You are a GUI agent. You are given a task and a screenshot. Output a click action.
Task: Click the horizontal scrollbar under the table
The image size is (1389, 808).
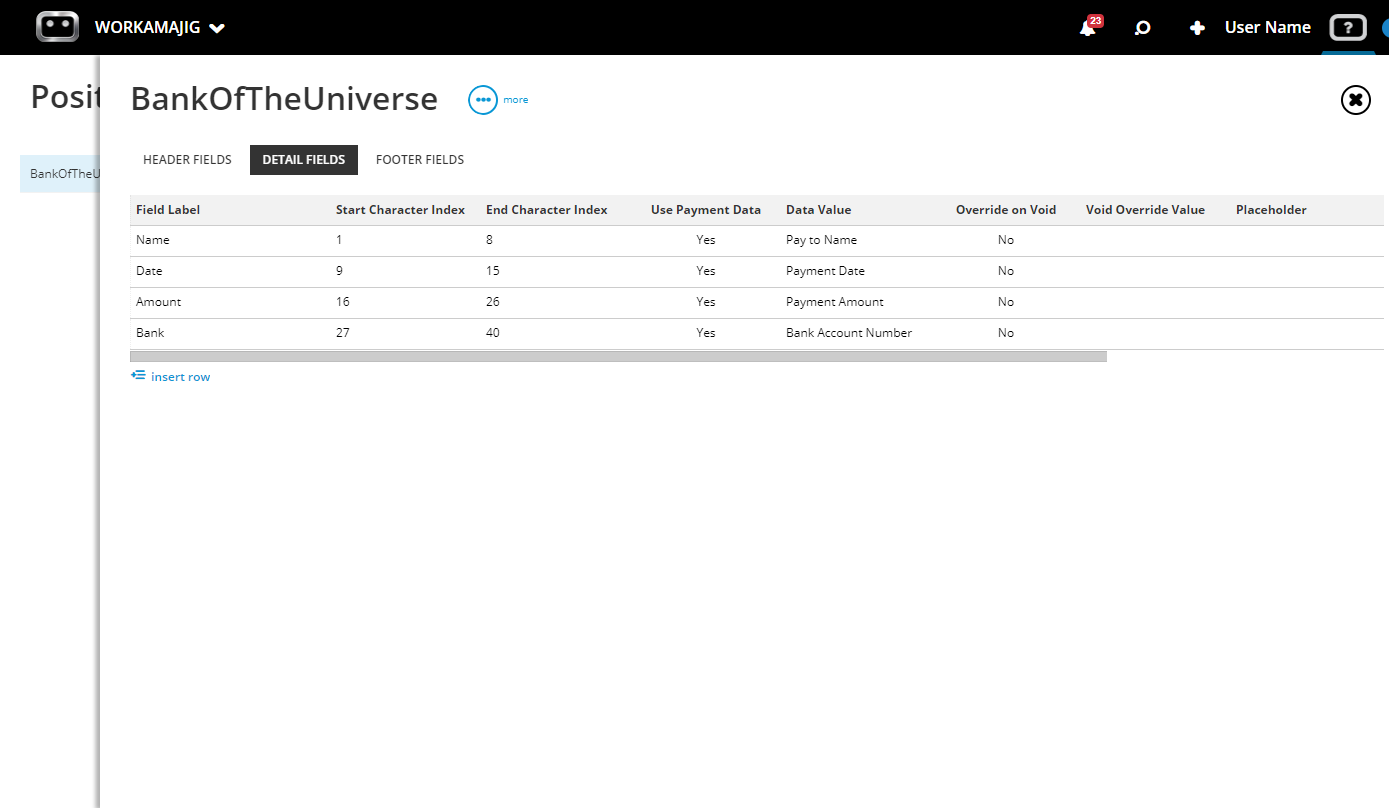[x=618, y=356]
